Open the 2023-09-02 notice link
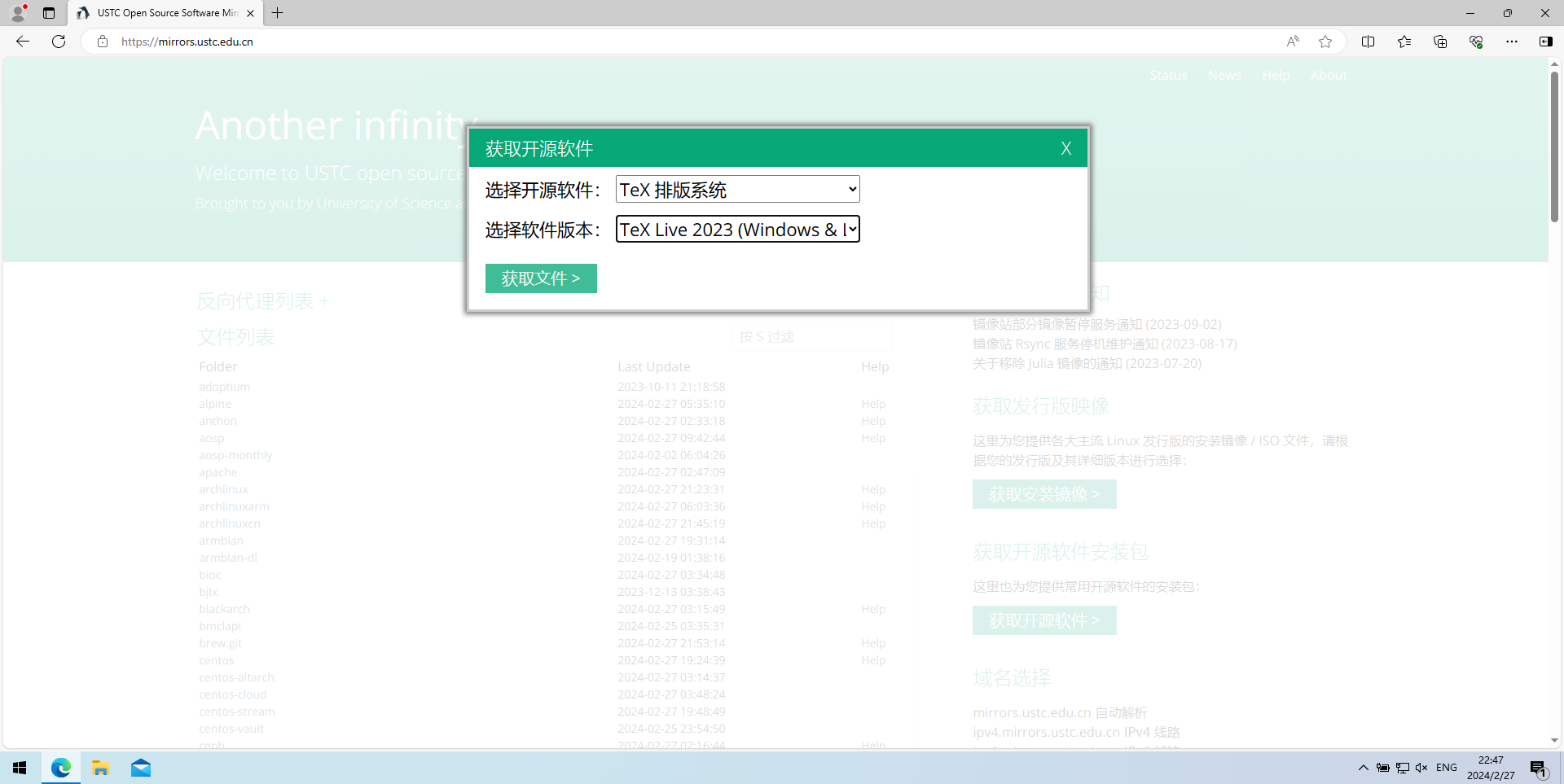Image resolution: width=1564 pixels, height=784 pixels. [x=1096, y=324]
